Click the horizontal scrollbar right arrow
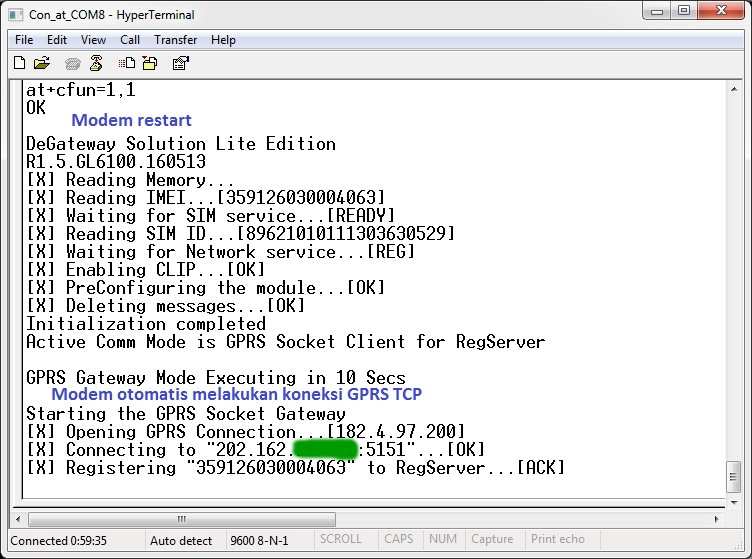The image size is (752, 559). coord(714,520)
